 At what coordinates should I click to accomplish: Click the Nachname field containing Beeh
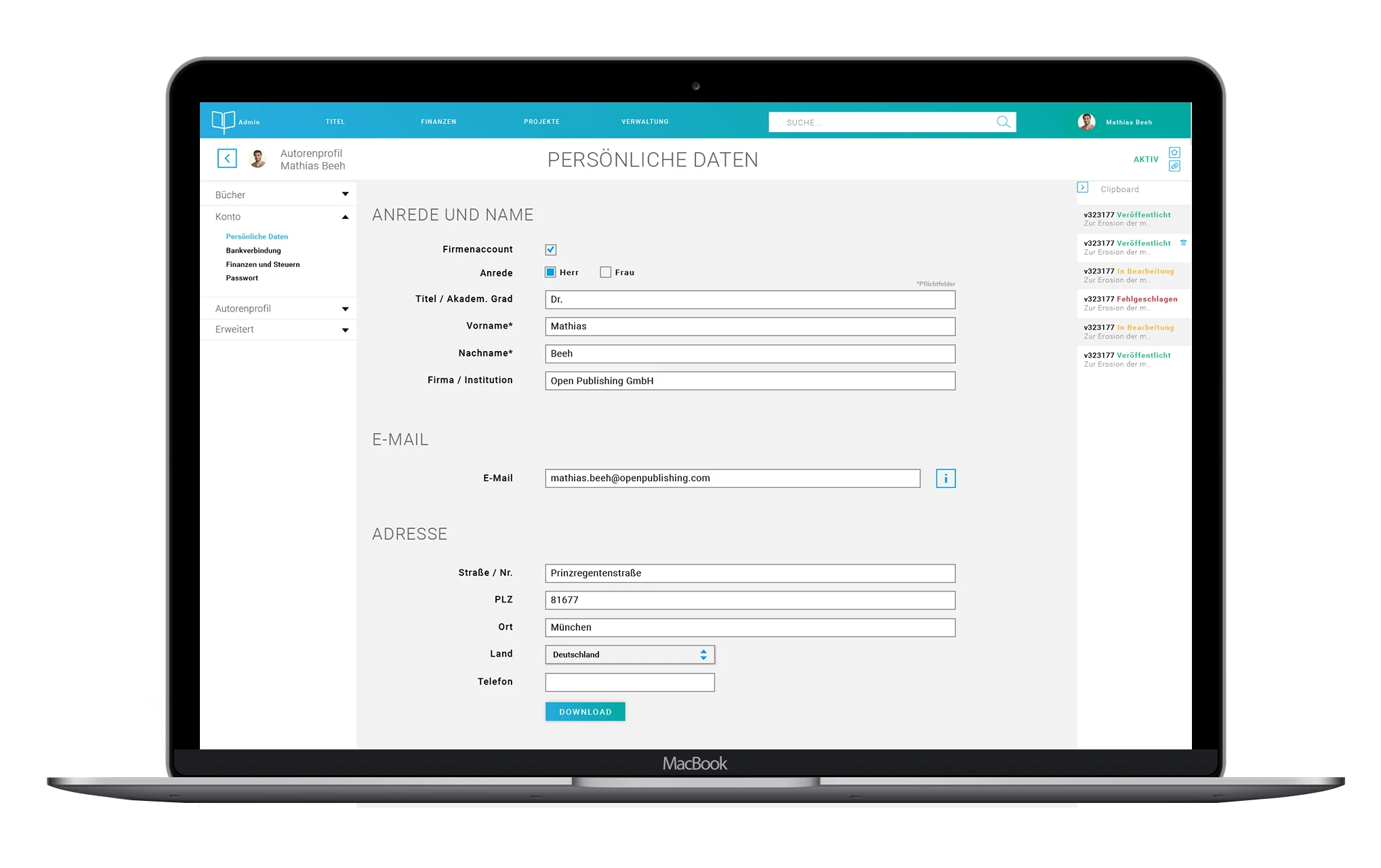750,354
